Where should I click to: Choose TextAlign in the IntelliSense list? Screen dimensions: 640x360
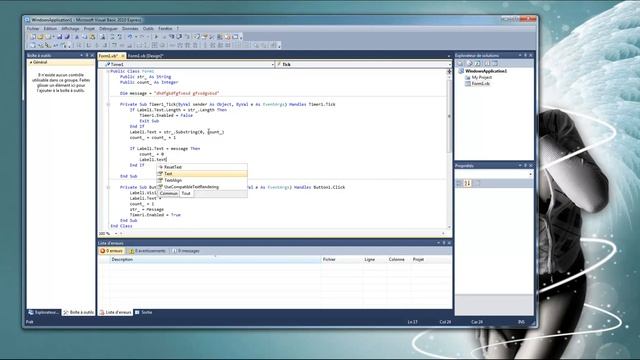(202, 180)
